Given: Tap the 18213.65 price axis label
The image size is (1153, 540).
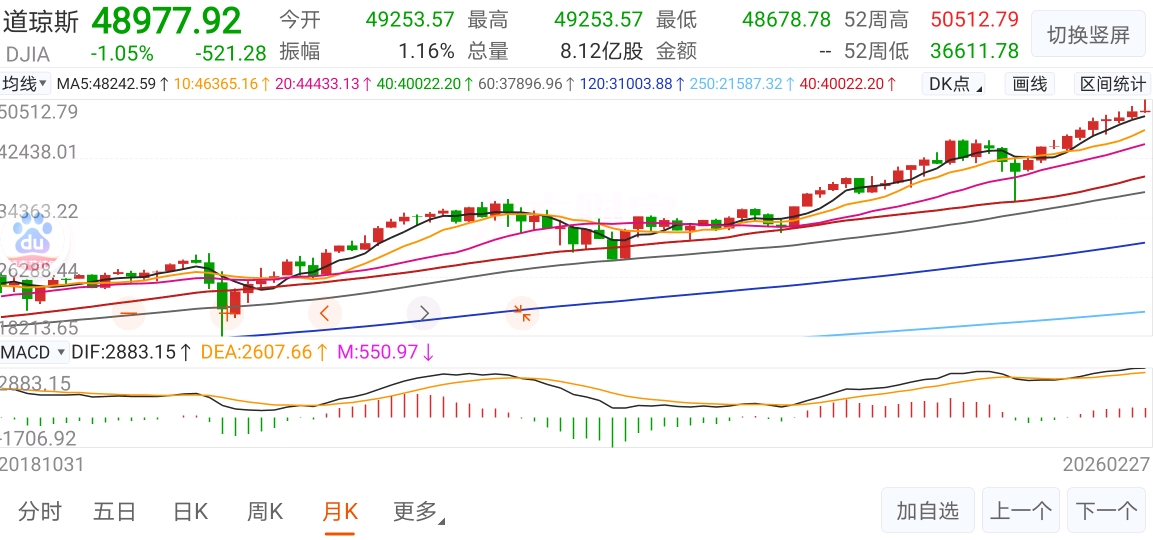Looking at the screenshot, I should (x=39, y=327).
